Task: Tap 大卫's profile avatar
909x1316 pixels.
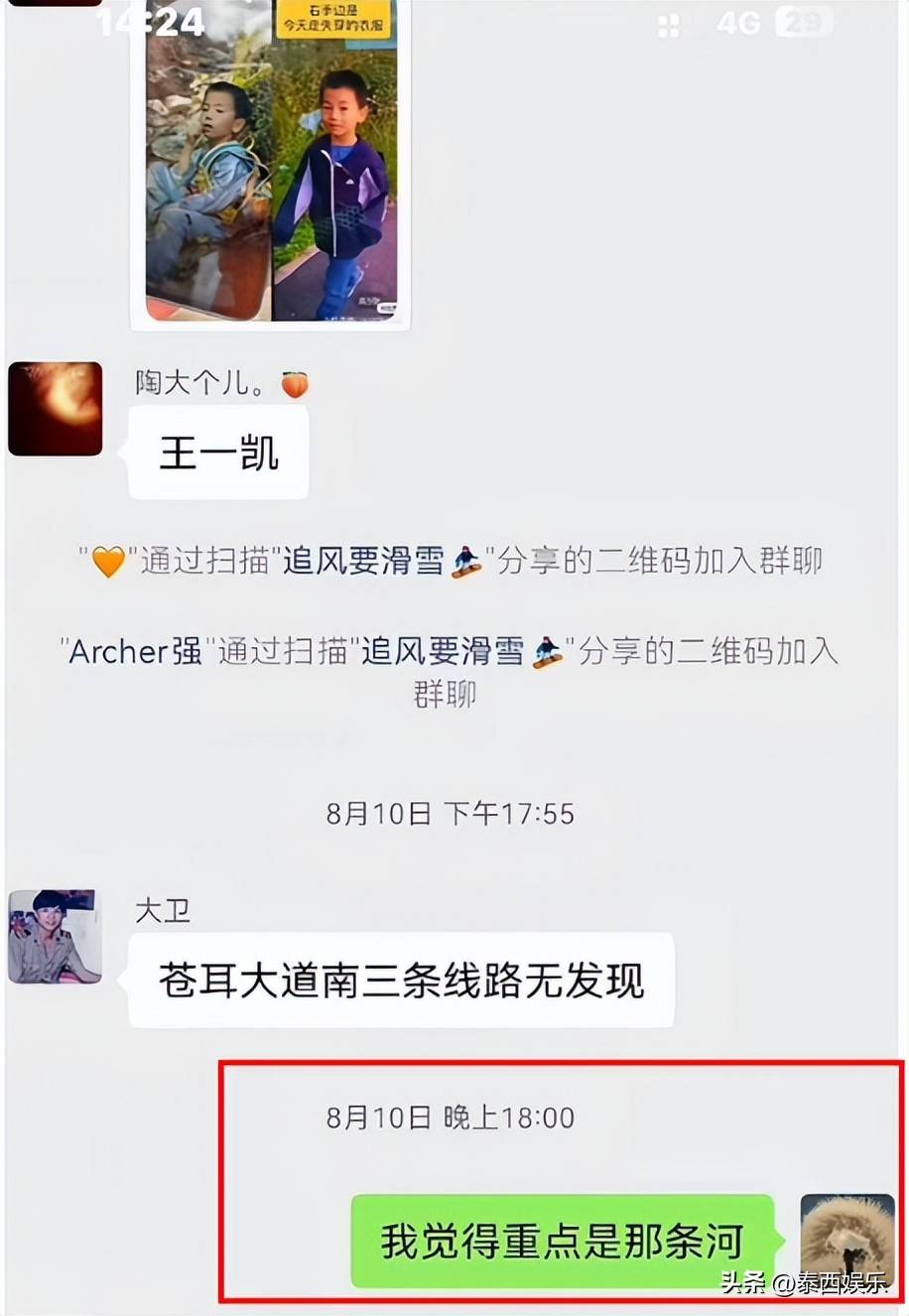Action: click(x=55, y=937)
